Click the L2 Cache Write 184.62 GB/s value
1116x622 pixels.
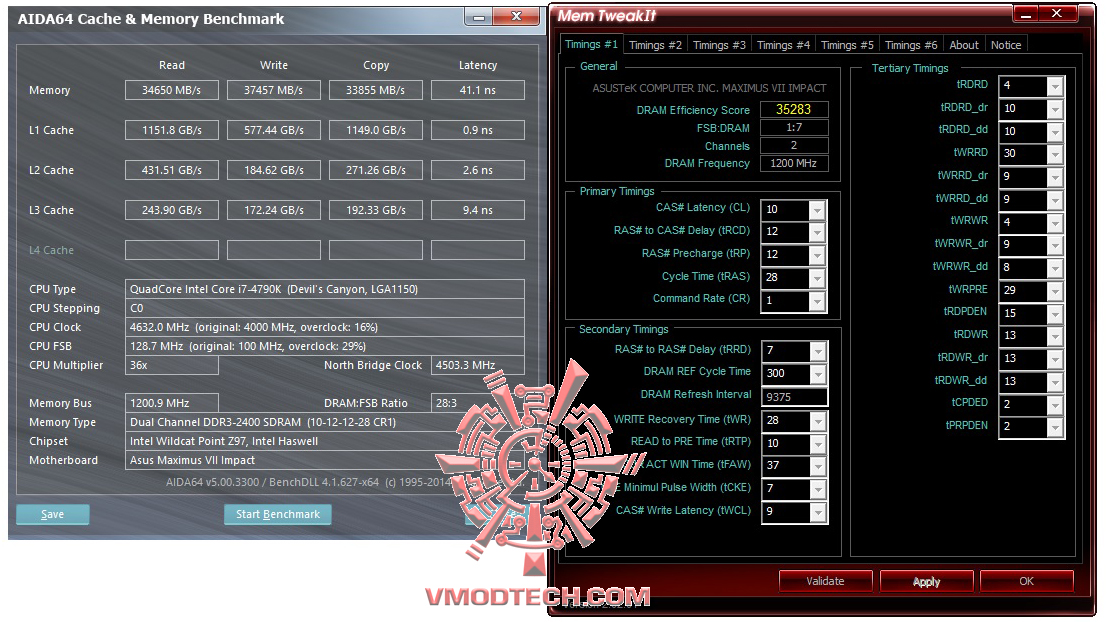[x=274, y=170]
